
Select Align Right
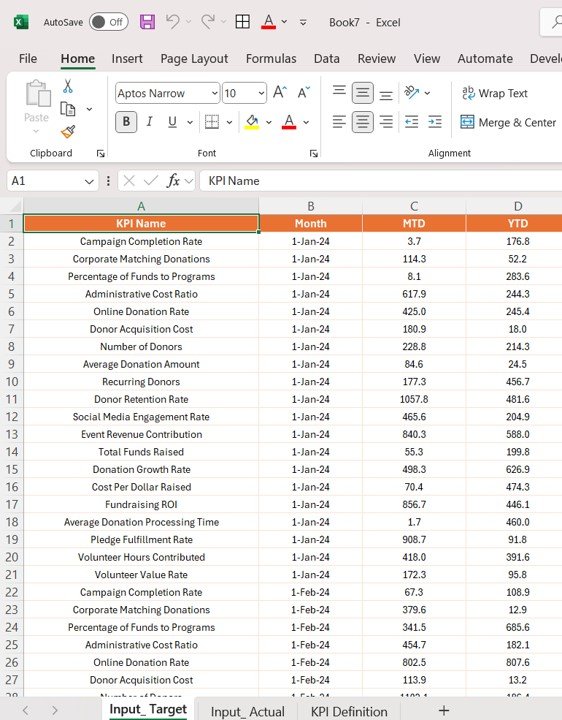[386, 122]
